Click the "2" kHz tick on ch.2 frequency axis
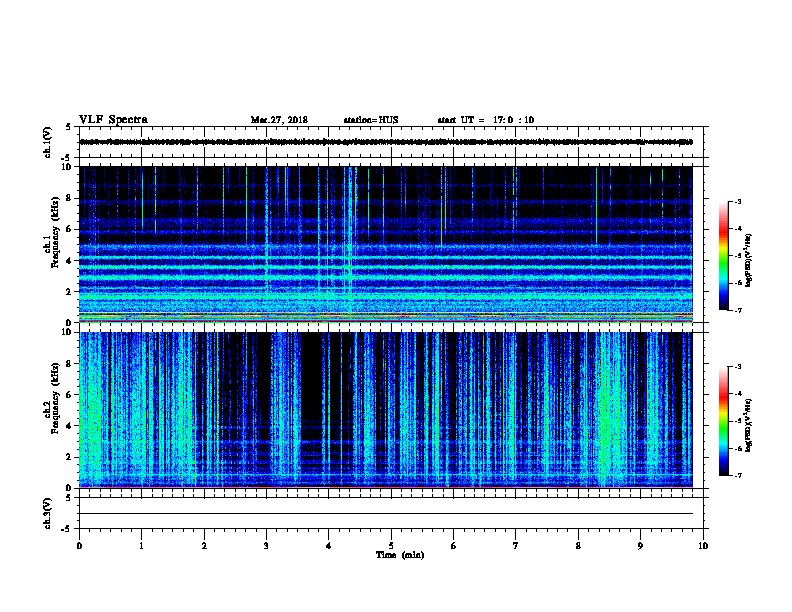 [x=70, y=457]
